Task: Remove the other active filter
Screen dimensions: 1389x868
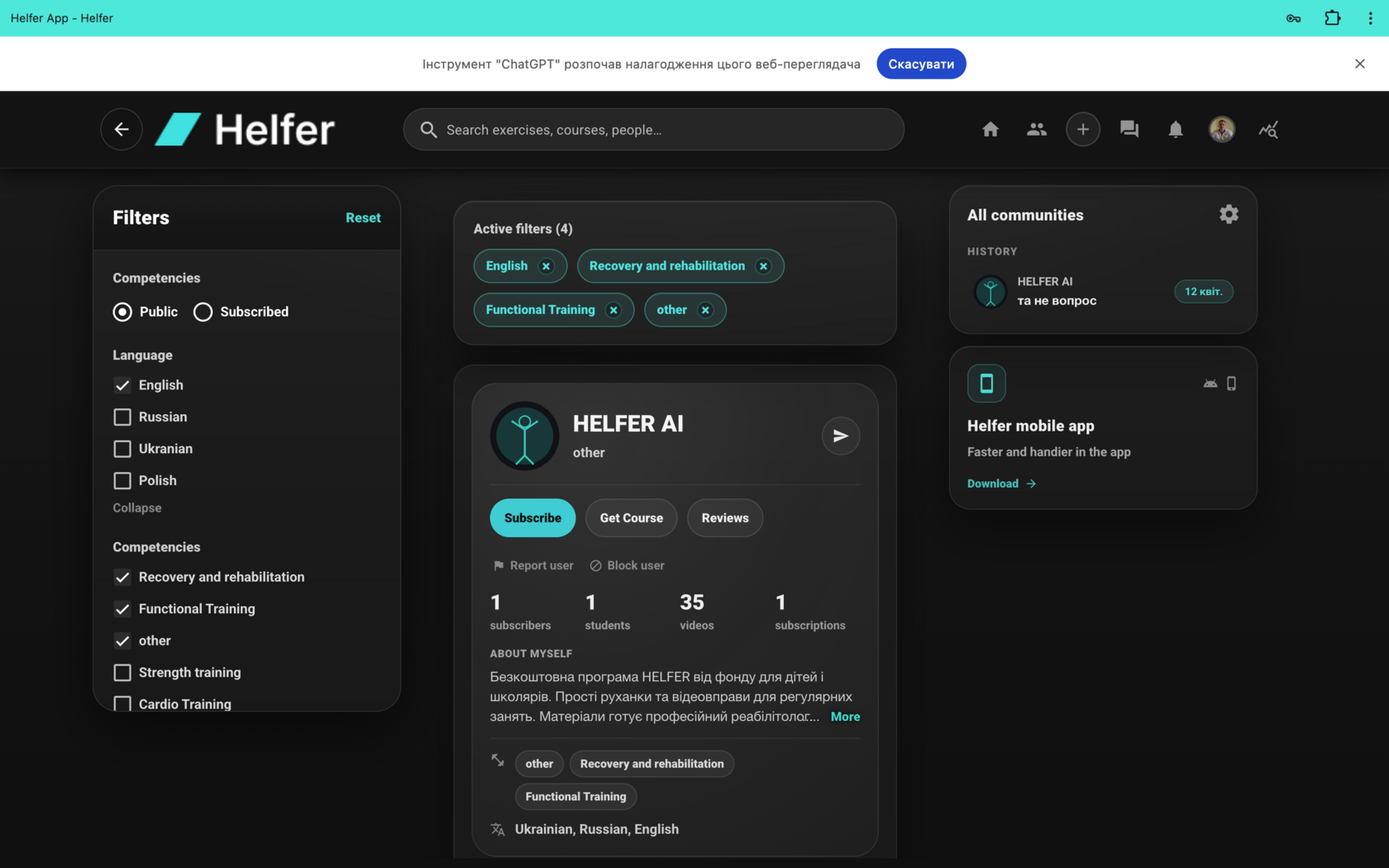Action: point(705,310)
